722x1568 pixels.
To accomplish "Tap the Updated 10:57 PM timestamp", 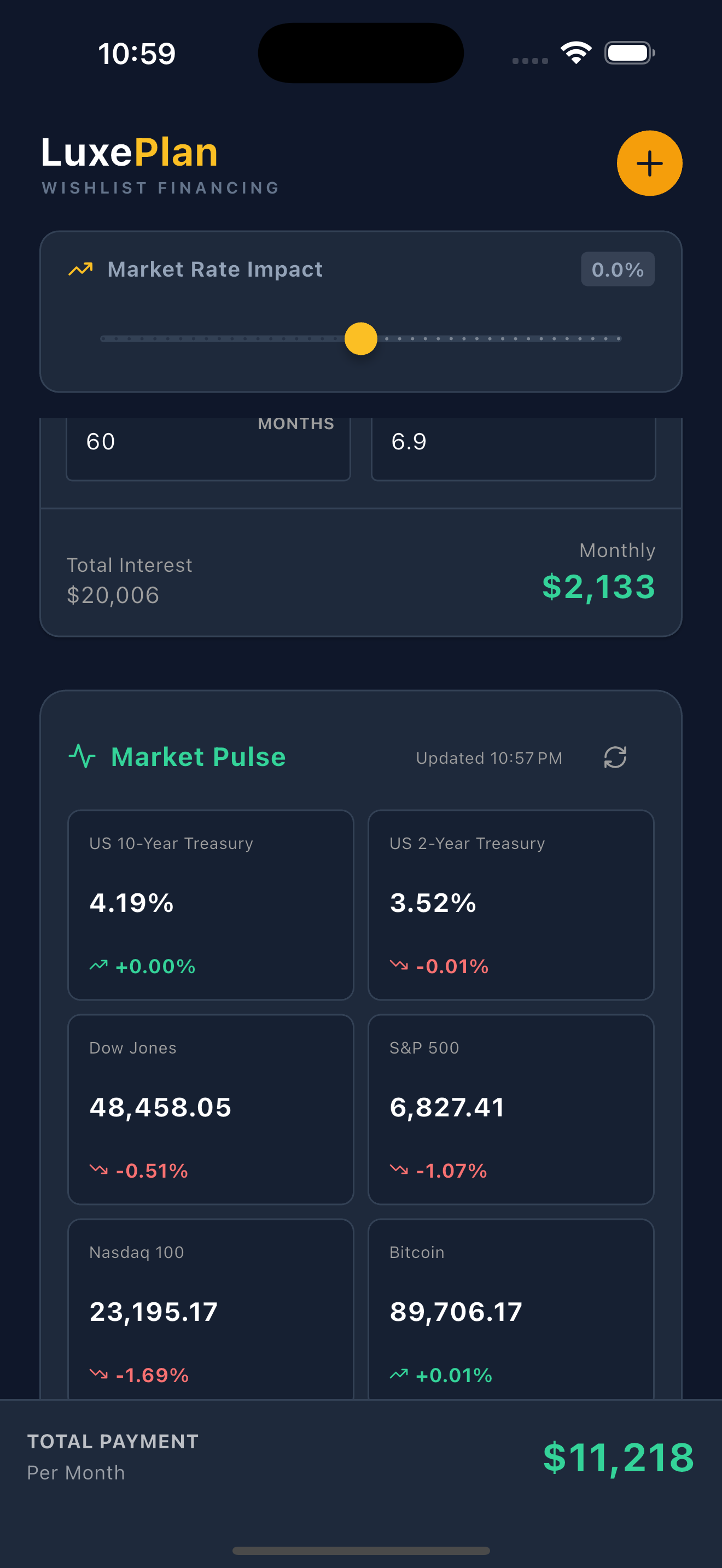I will pos(489,758).
